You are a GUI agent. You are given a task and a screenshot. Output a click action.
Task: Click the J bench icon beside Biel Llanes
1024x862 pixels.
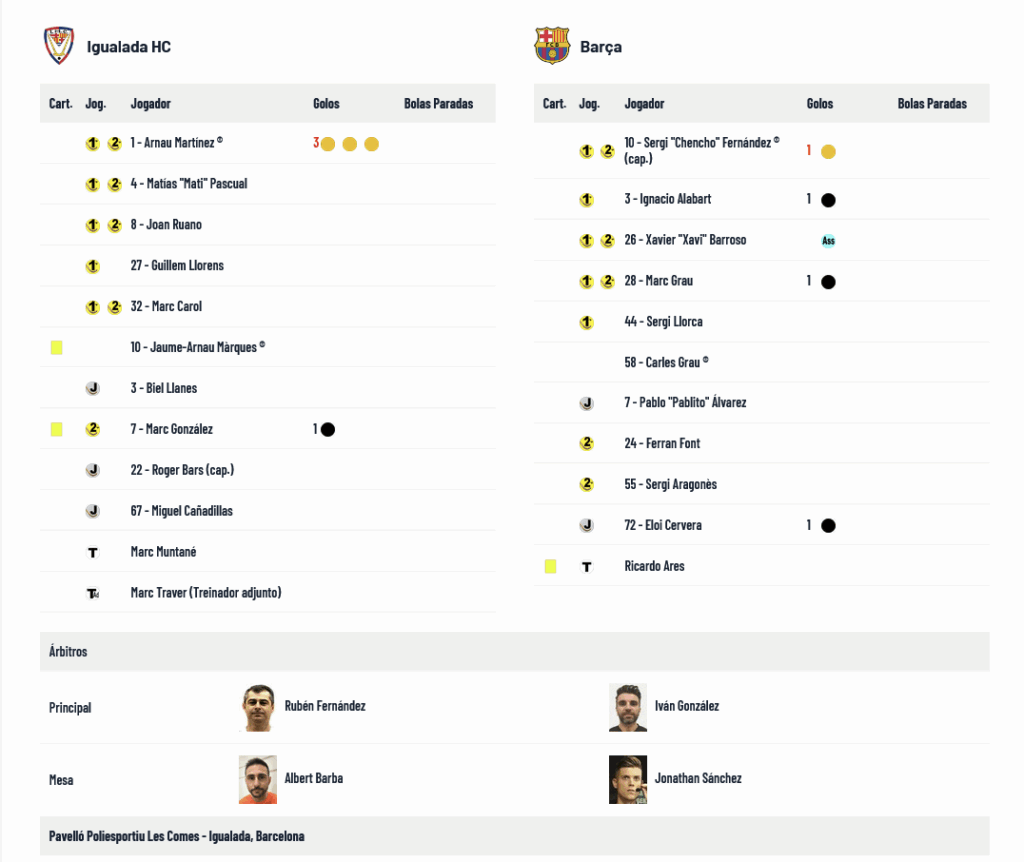tap(93, 388)
